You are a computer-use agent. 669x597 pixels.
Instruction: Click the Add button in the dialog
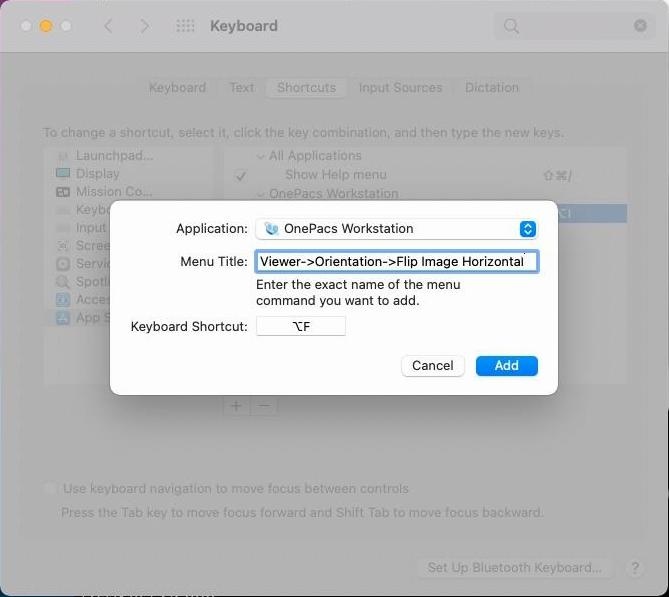pos(506,366)
